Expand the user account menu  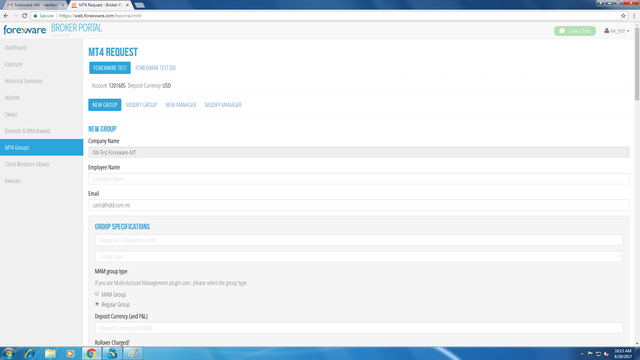[x=616, y=31]
